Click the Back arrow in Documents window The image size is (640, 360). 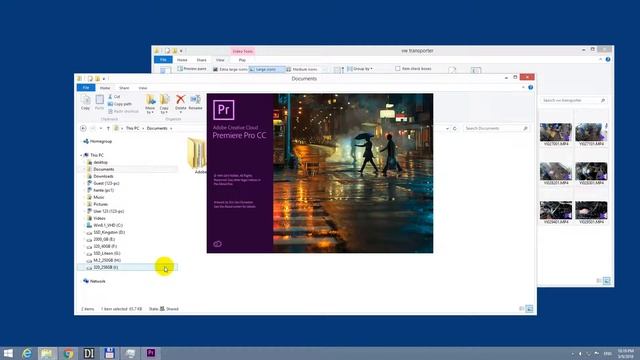click(x=83, y=128)
